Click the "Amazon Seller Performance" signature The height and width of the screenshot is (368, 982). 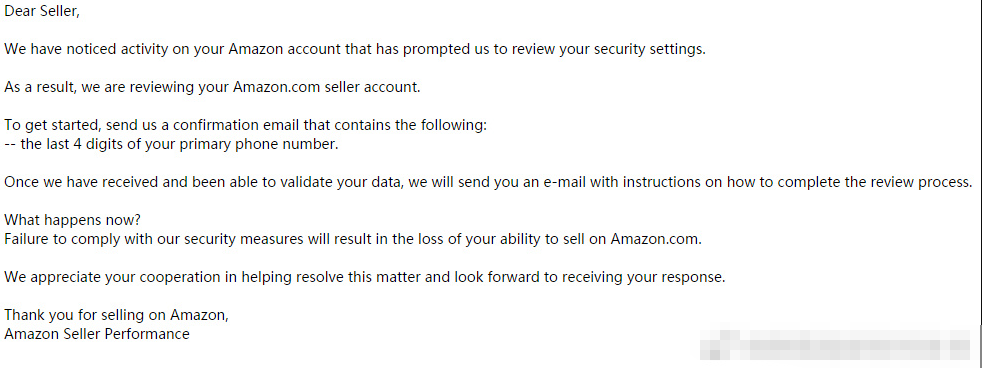96,334
